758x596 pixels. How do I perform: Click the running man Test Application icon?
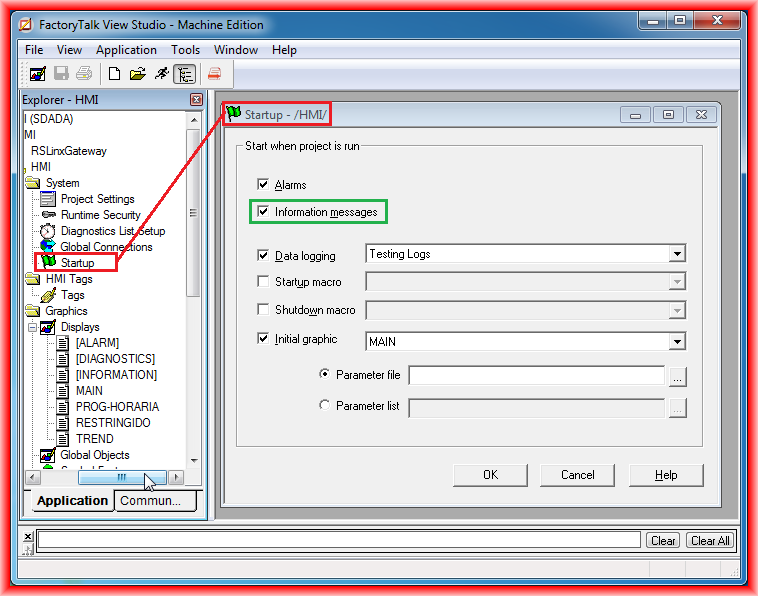161,74
